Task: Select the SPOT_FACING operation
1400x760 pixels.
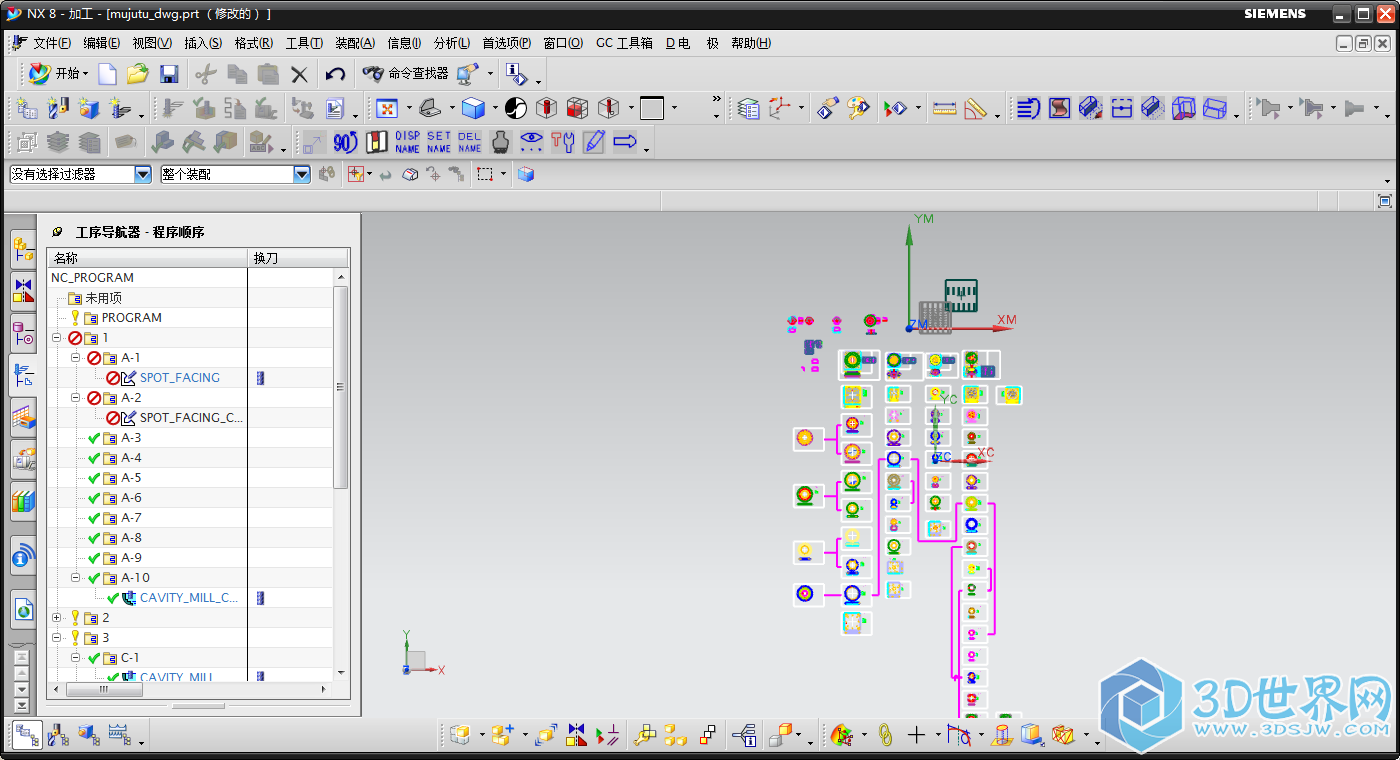Action: (180, 378)
